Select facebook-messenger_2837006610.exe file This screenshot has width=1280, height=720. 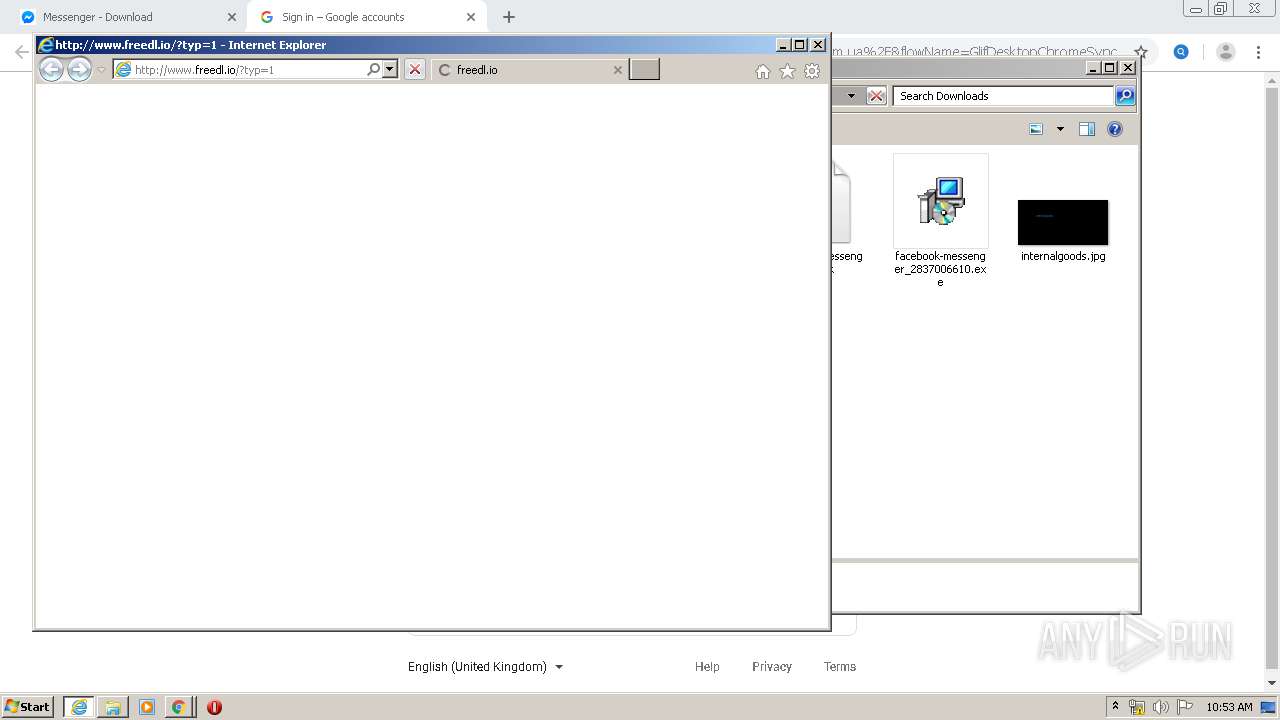point(940,221)
